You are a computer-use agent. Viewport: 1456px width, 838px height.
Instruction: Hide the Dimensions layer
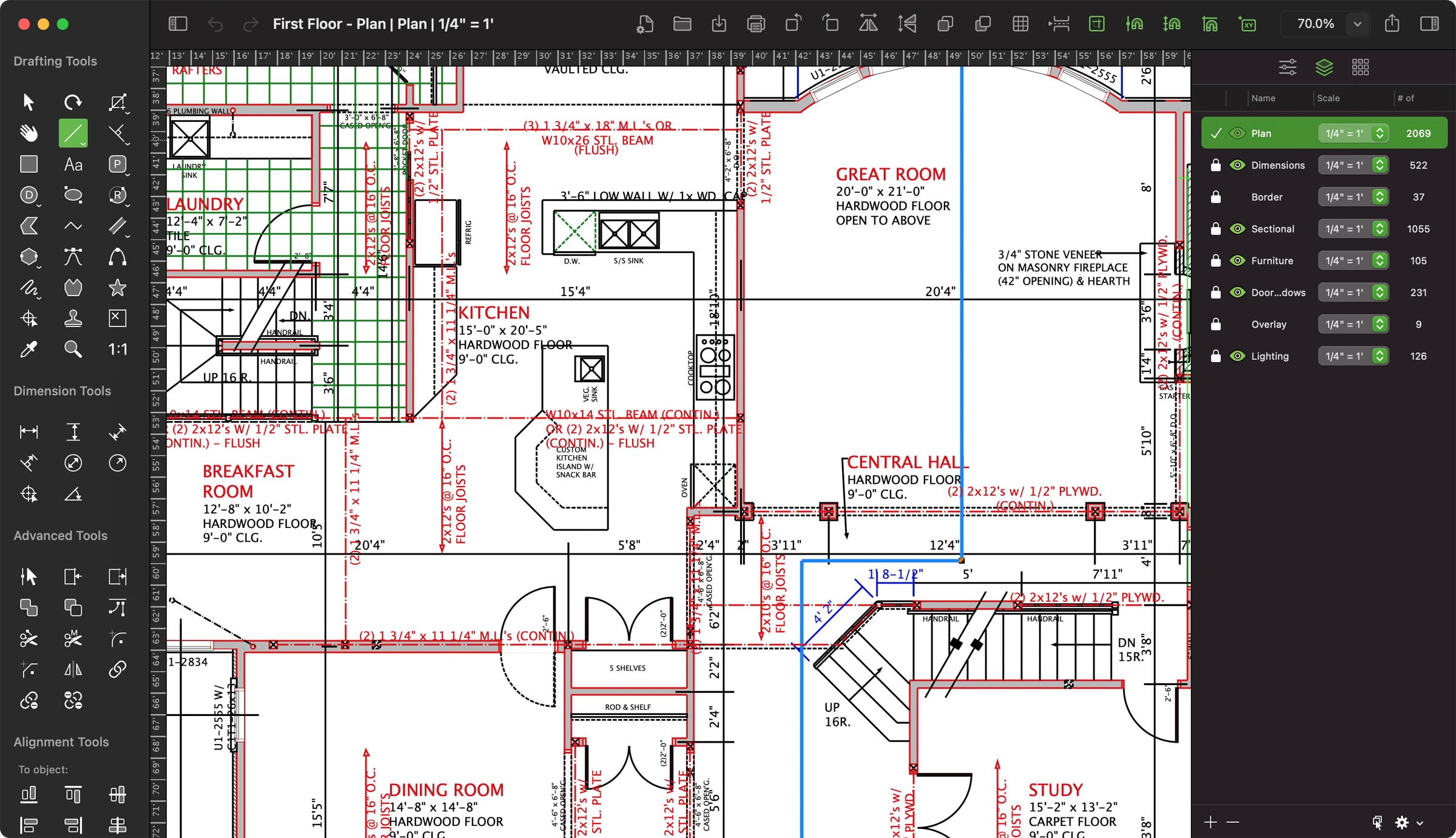(1237, 165)
